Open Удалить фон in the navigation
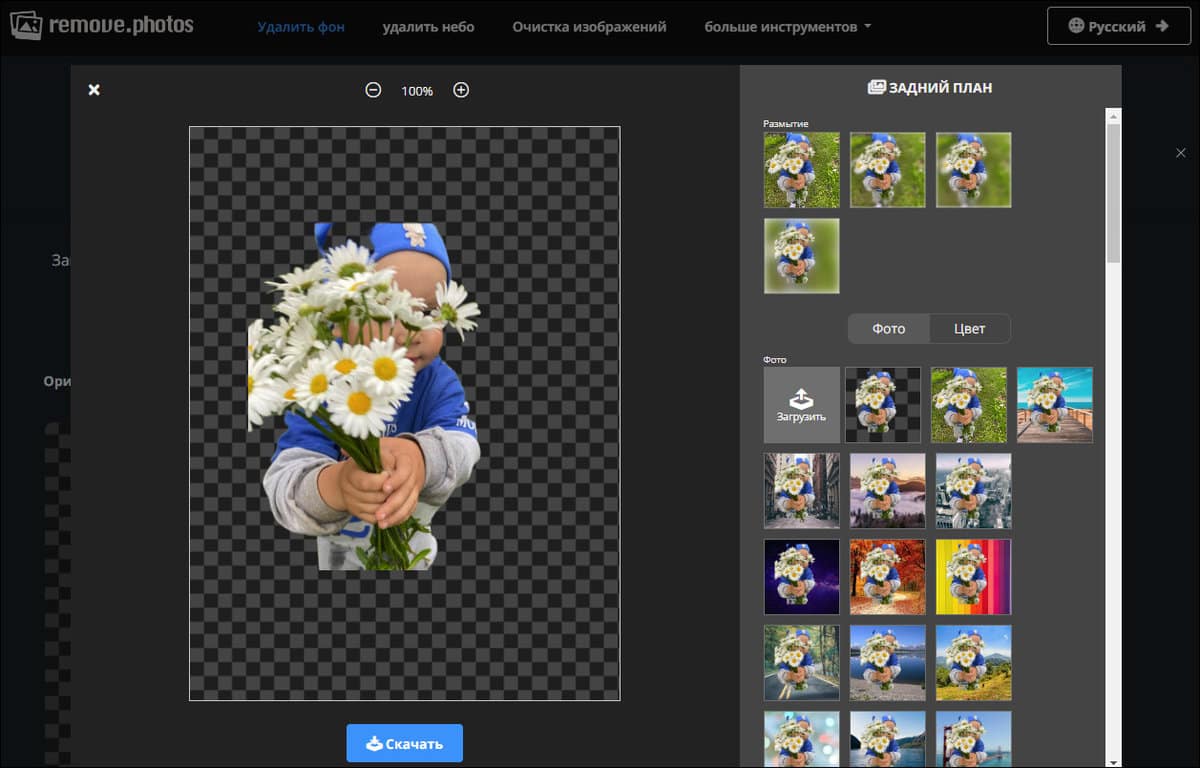 point(301,27)
